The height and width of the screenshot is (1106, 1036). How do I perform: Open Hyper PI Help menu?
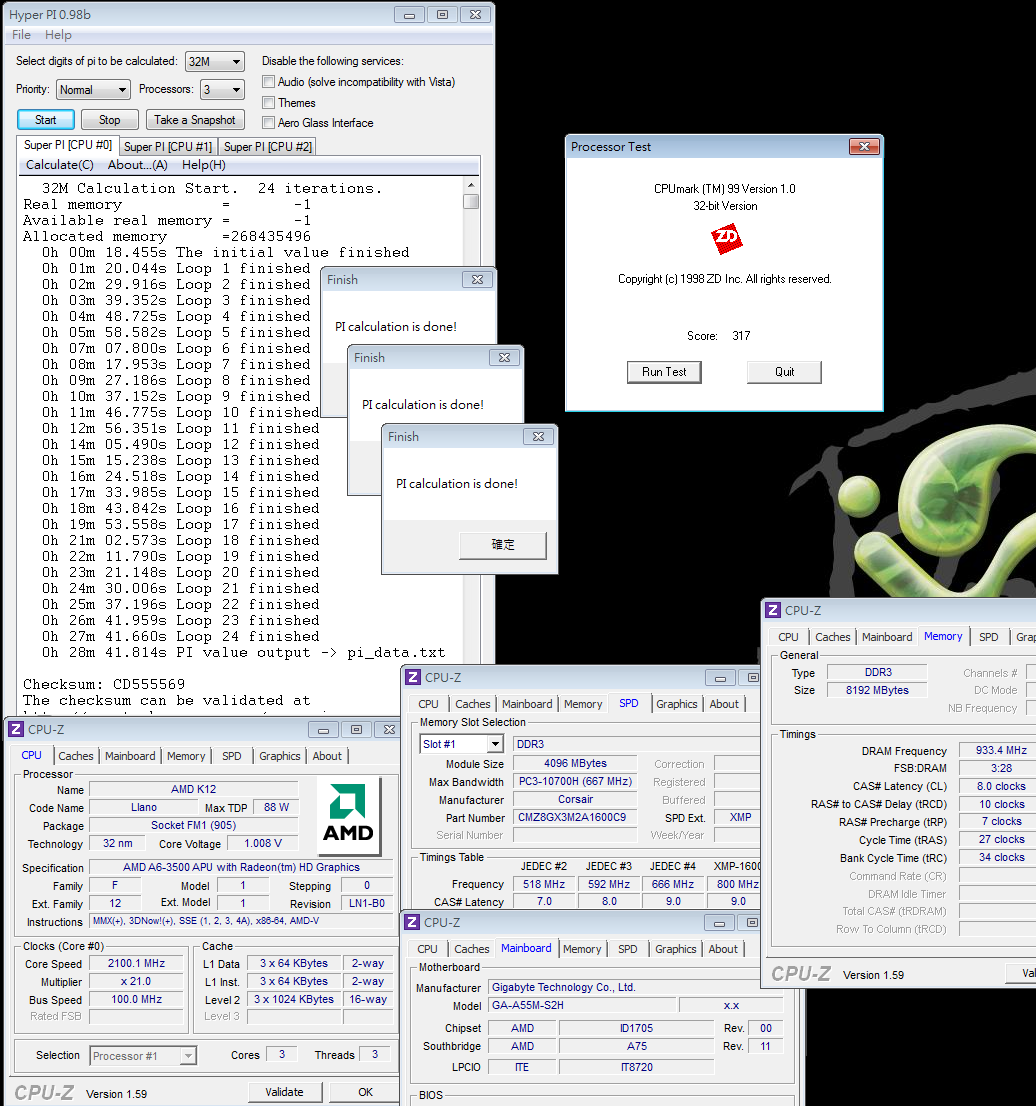click(58, 35)
